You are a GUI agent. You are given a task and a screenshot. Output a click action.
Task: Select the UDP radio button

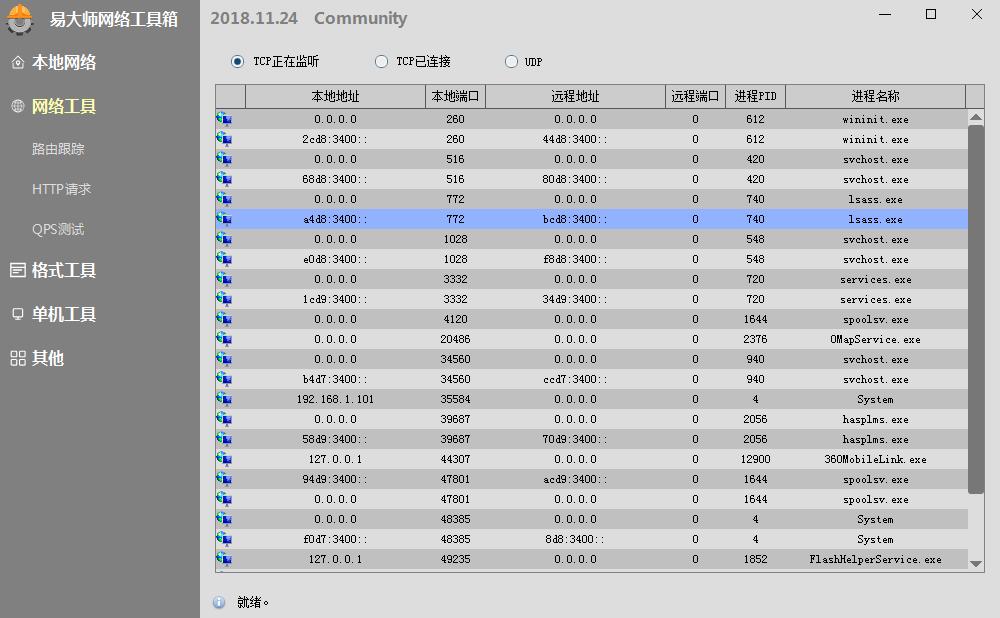511,61
